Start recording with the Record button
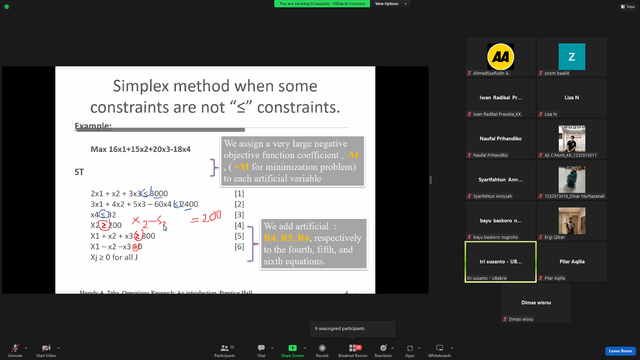The width and height of the screenshot is (640, 360). pos(322,350)
